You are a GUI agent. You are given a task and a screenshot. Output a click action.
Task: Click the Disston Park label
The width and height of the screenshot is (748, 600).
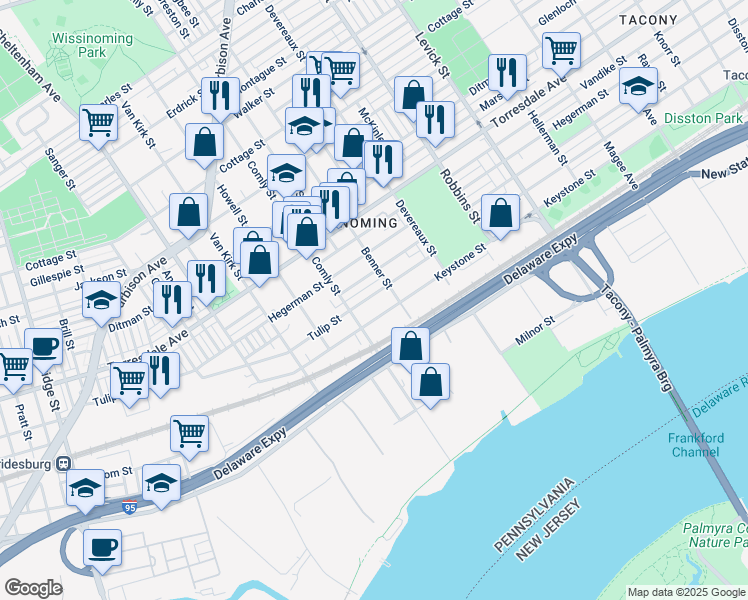coord(703,118)
